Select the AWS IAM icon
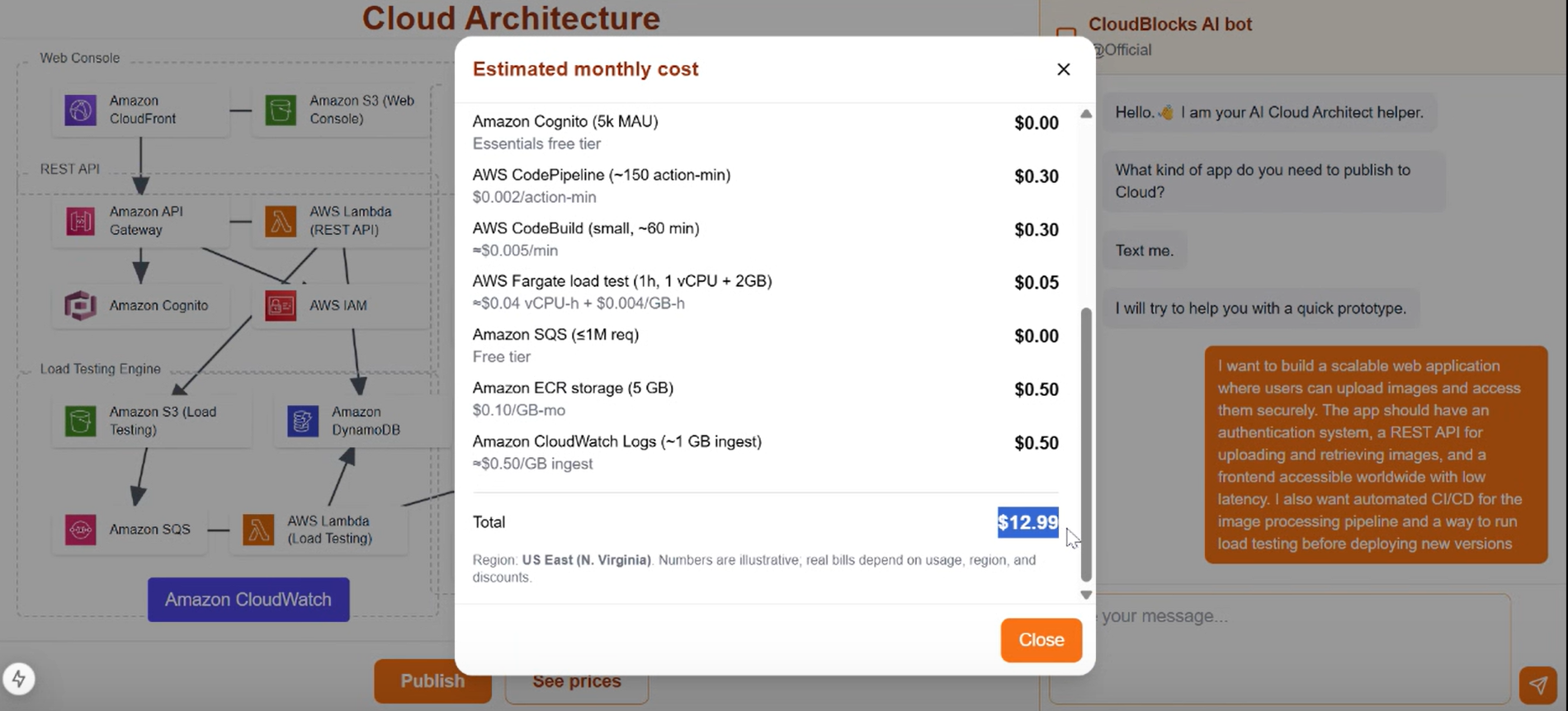The image size is (1568, 711). coord(281,306)
